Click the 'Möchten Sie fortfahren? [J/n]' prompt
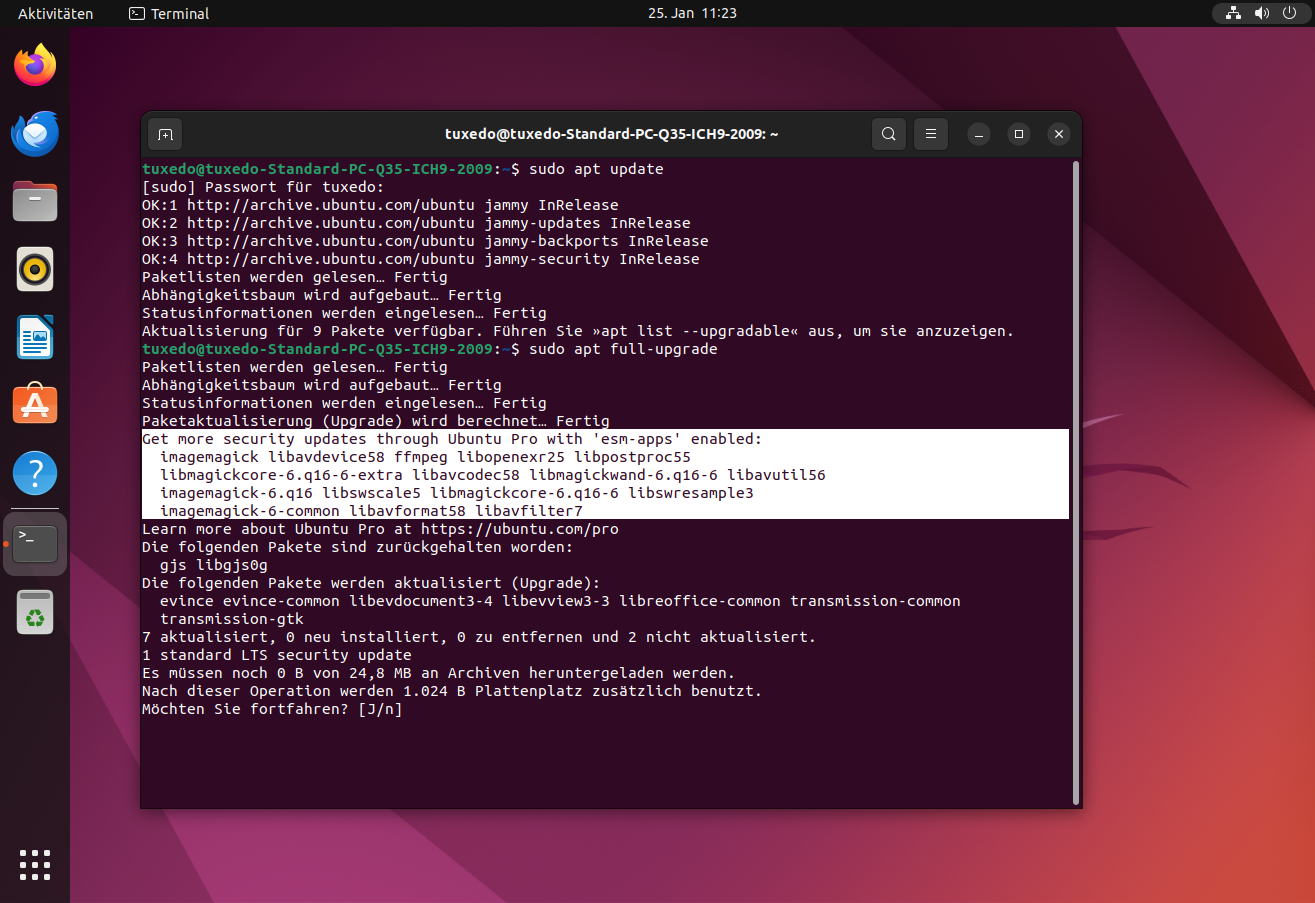The width and height of the screenshot is (1315, 903). pyautogui.click(x=272, y=709)
